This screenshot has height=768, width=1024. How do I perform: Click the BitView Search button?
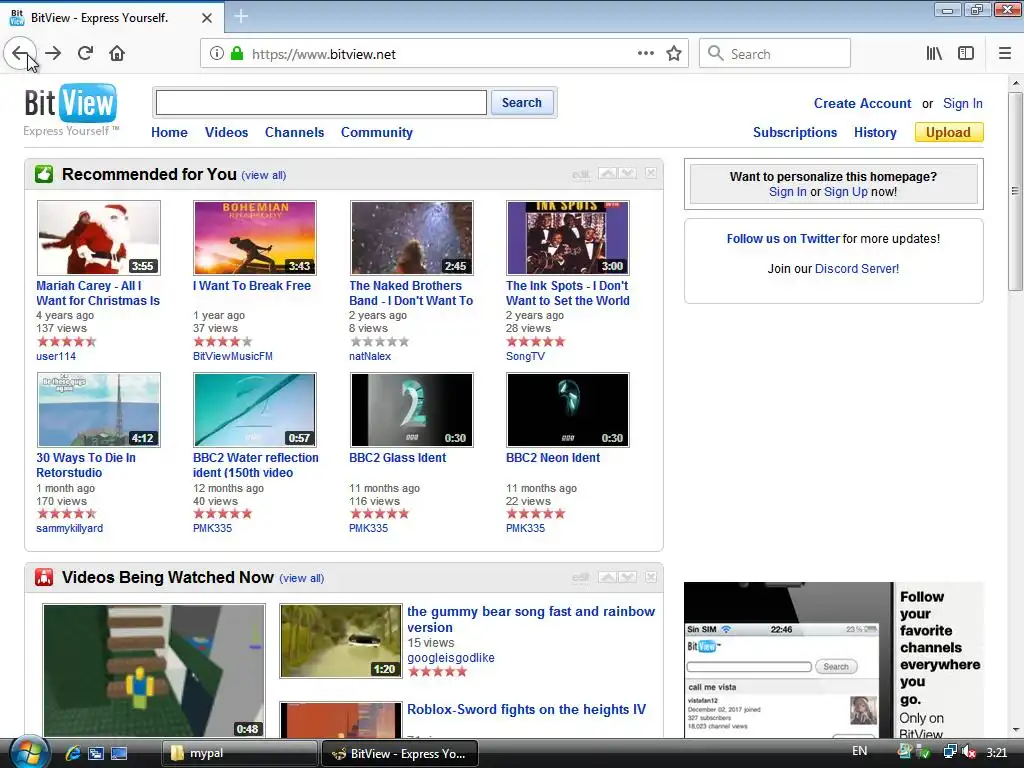click(522, 103)
